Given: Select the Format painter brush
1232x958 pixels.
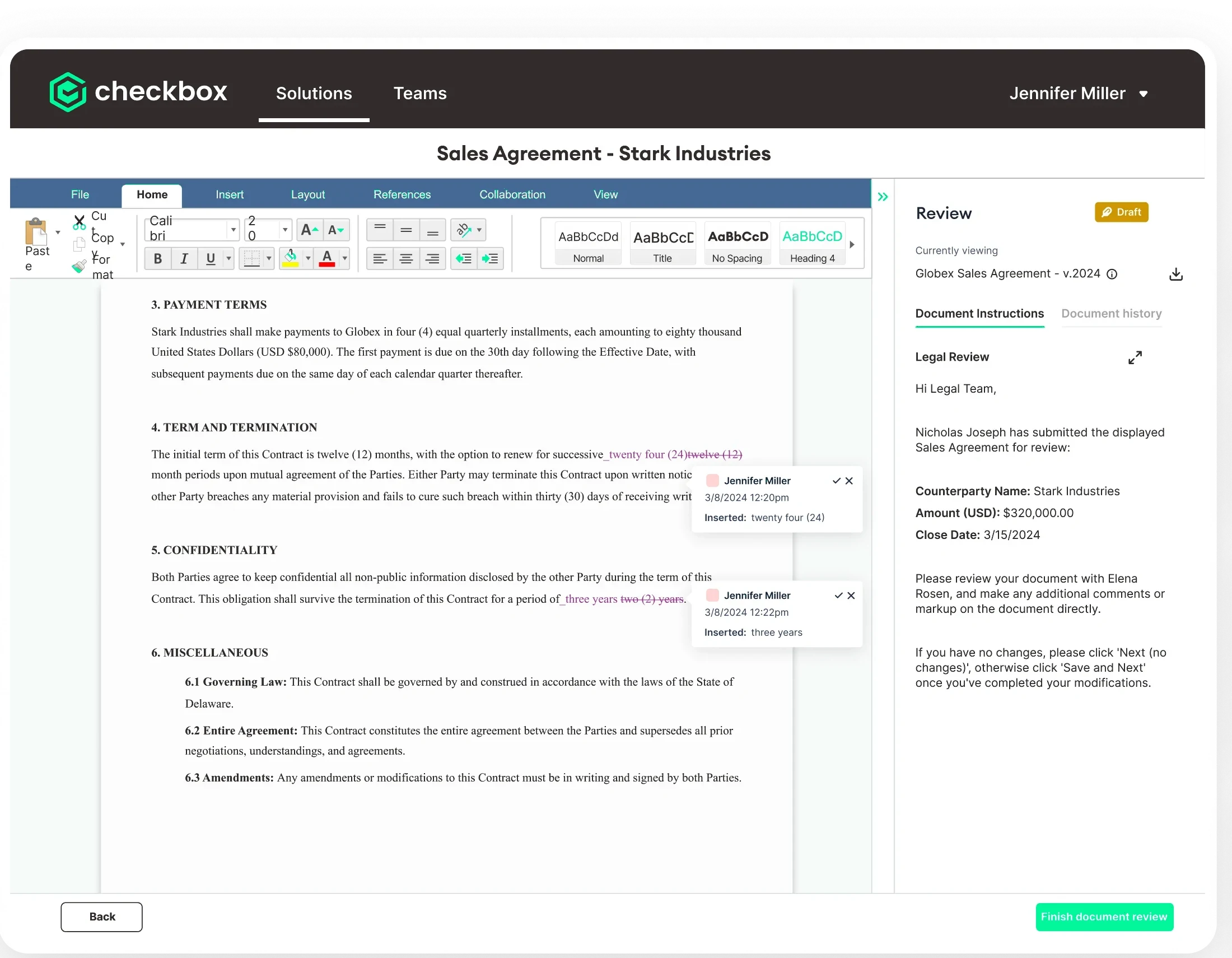Looking at the screenshot, I should [79, 266].
